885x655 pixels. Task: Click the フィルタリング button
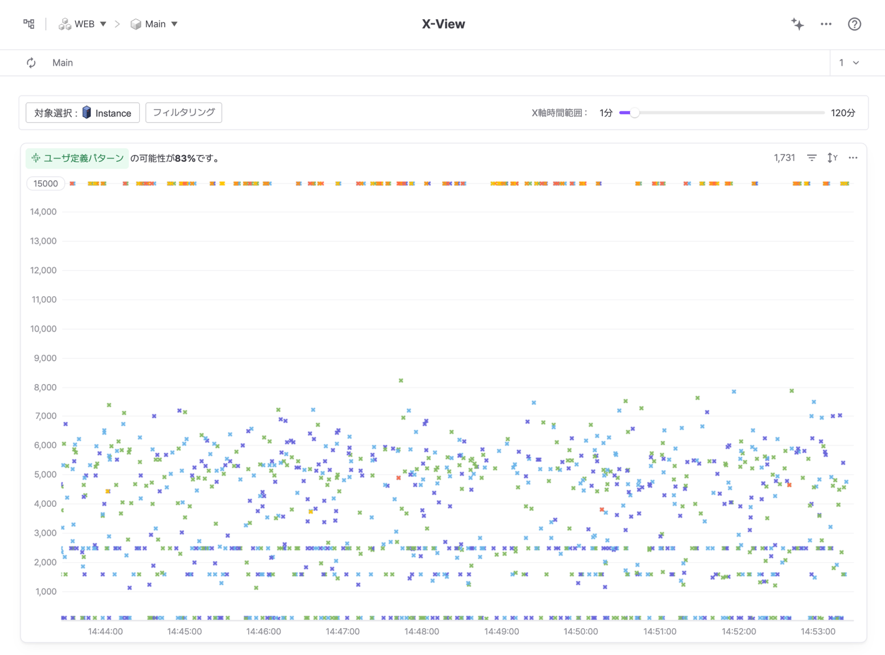(184, 113)
